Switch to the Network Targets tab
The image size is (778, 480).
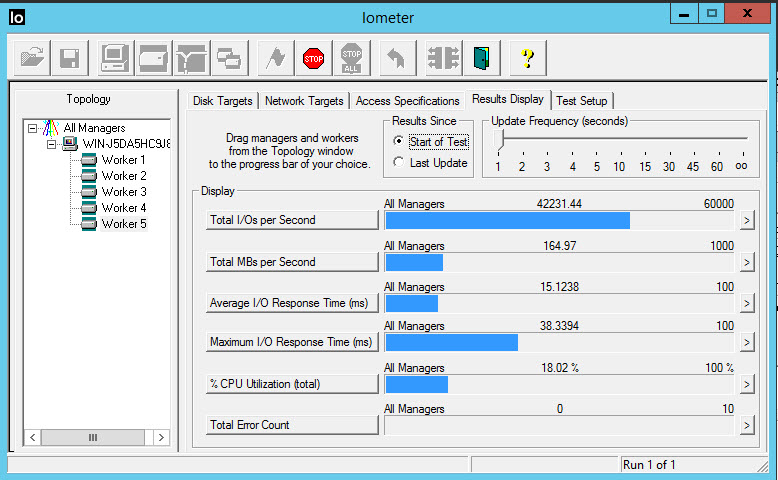tap(304, 101)
